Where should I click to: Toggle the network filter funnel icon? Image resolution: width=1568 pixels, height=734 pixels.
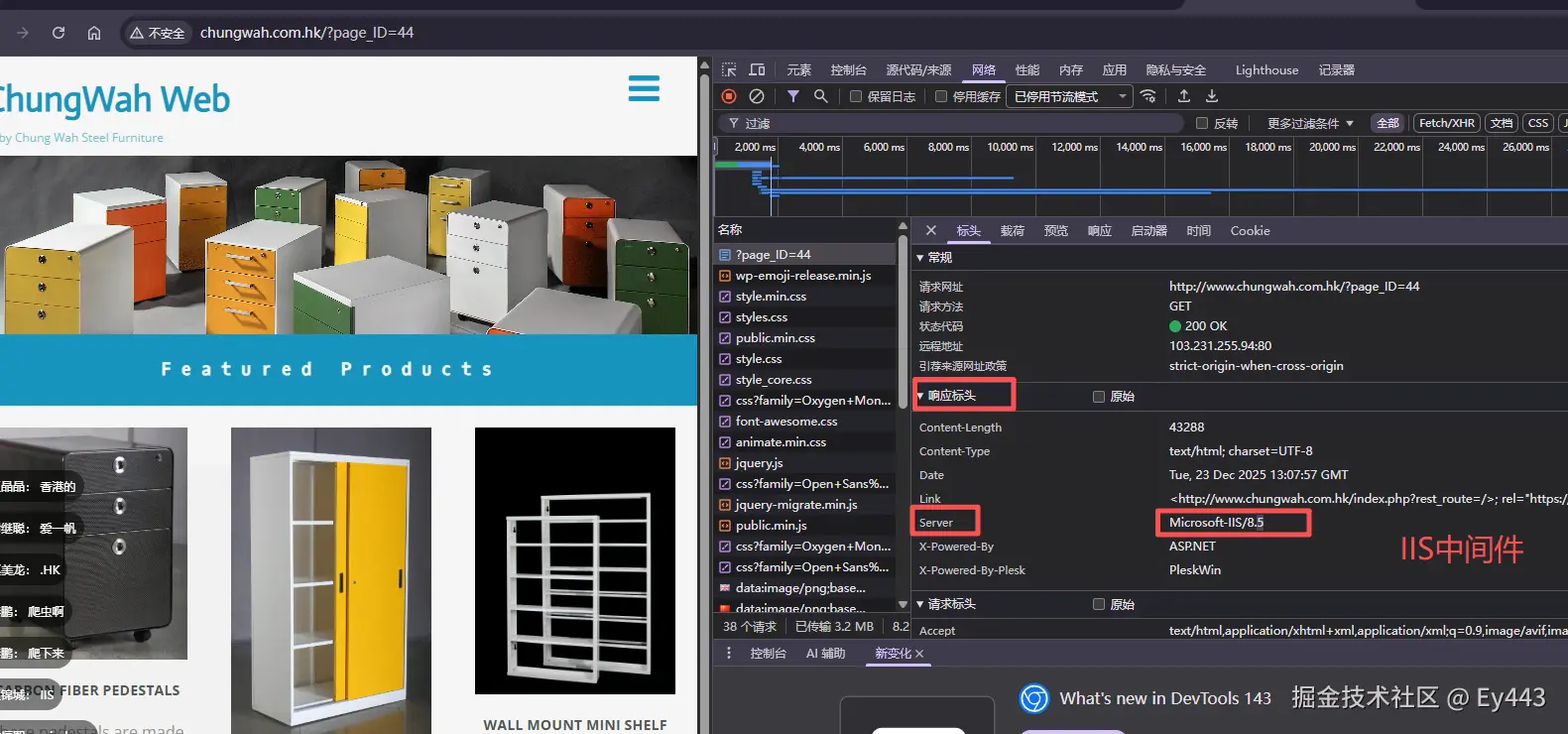[x=793, y=96]
